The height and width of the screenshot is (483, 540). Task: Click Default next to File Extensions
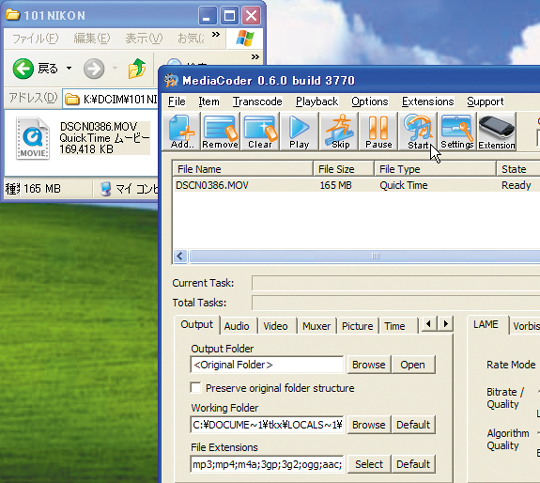413,464
